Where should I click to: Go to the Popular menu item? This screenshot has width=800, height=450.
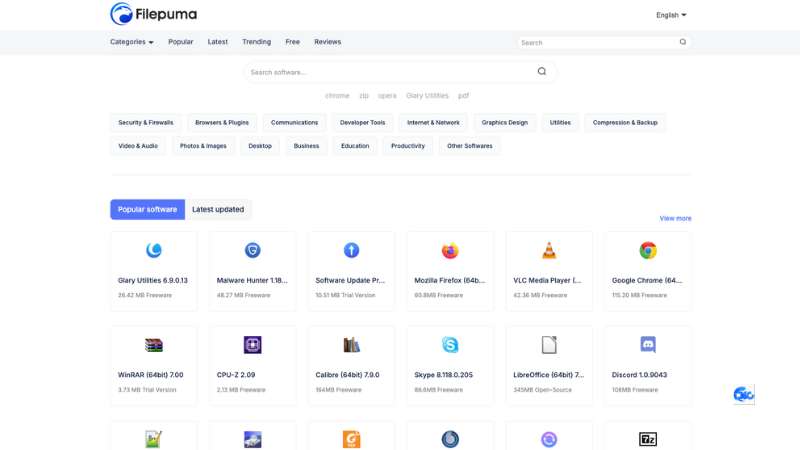(x=181, y=42)
